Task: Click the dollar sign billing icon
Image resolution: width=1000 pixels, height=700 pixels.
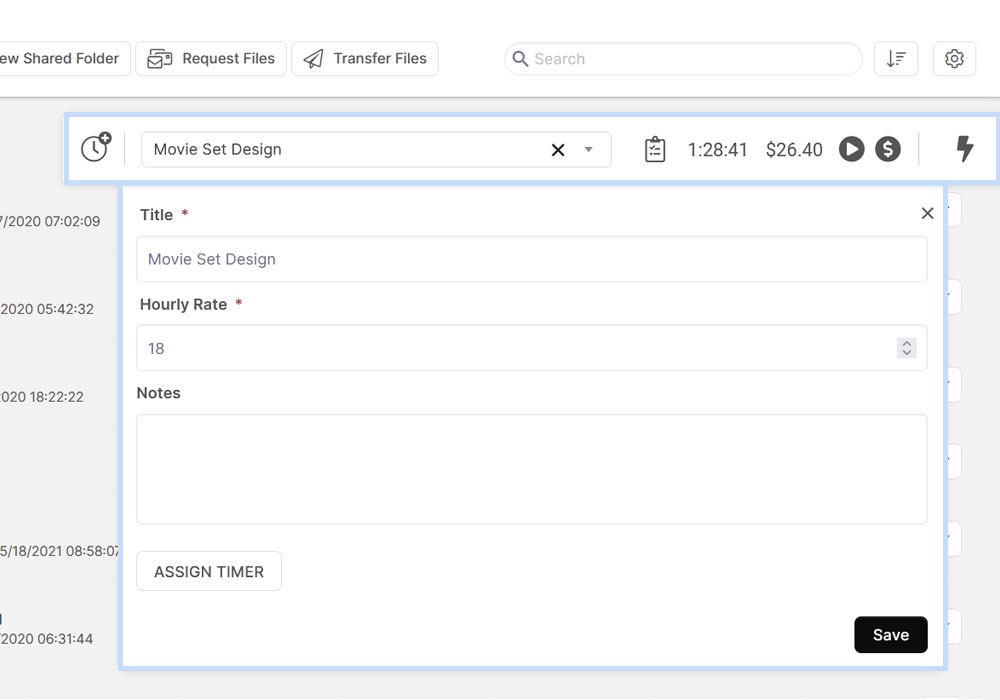Action: pyautogui.click(x=887, y=149)
